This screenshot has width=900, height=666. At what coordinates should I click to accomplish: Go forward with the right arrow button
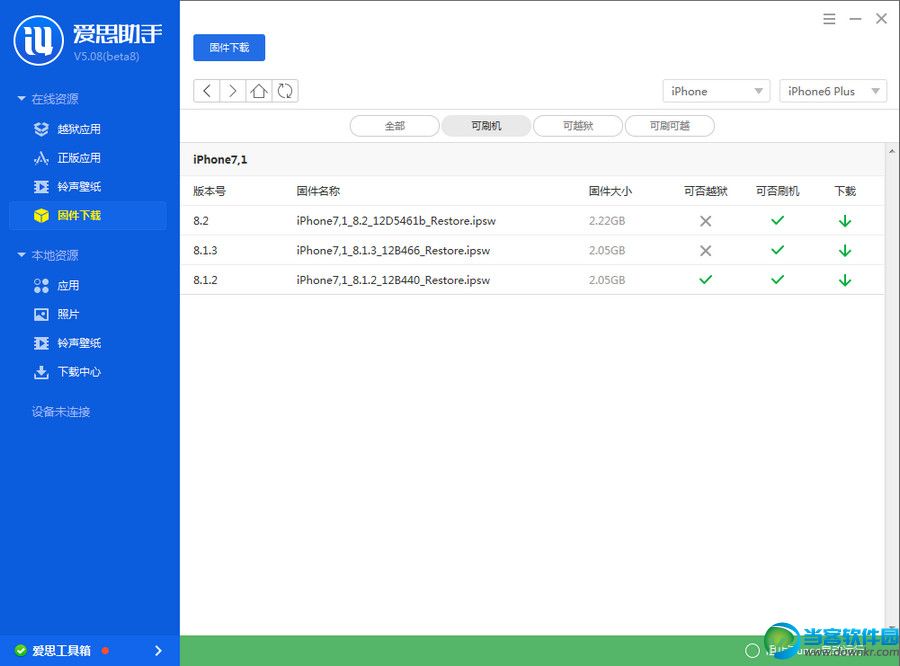pos(232,91)
